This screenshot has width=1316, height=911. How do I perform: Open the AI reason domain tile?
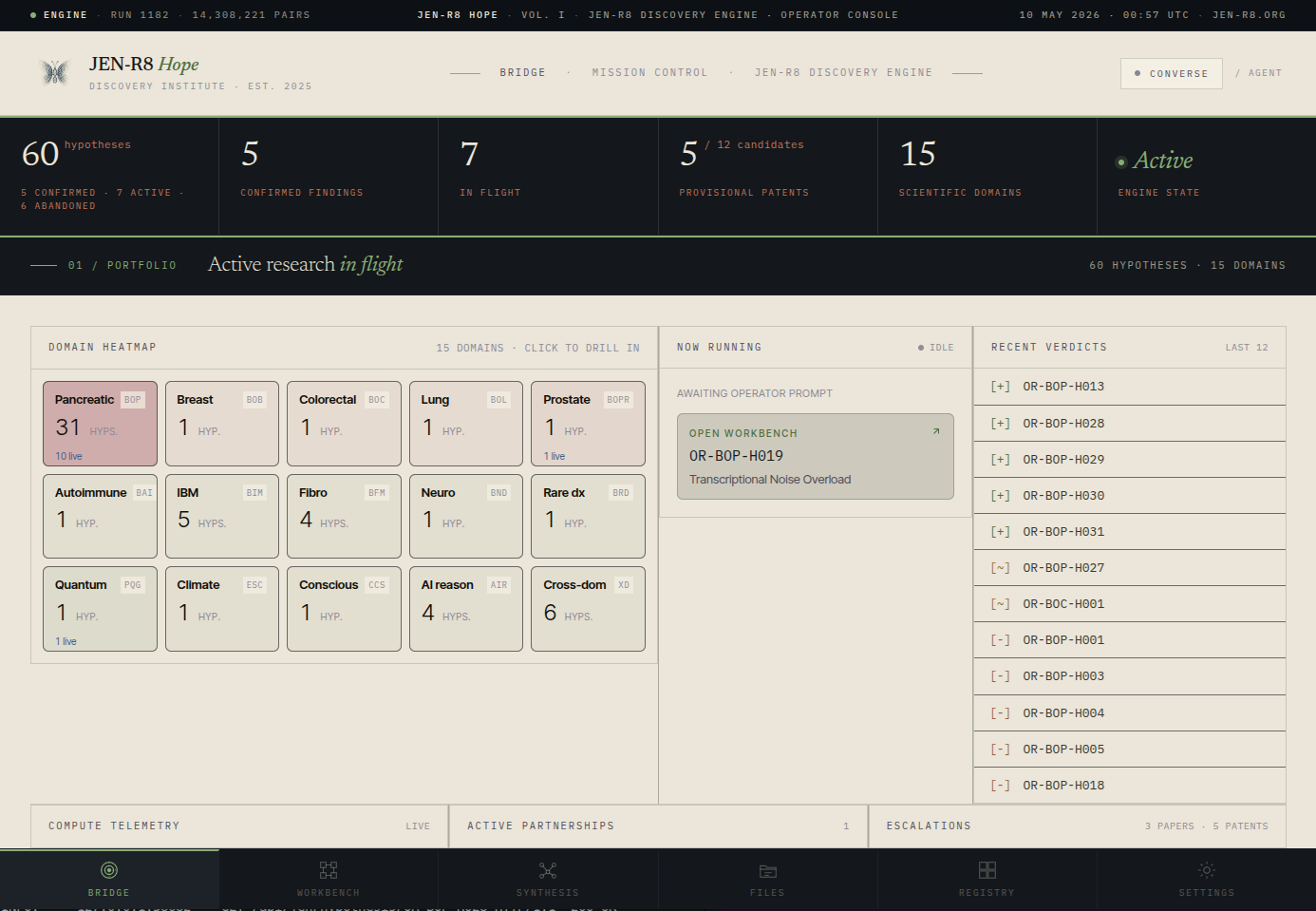coord(466,609)
